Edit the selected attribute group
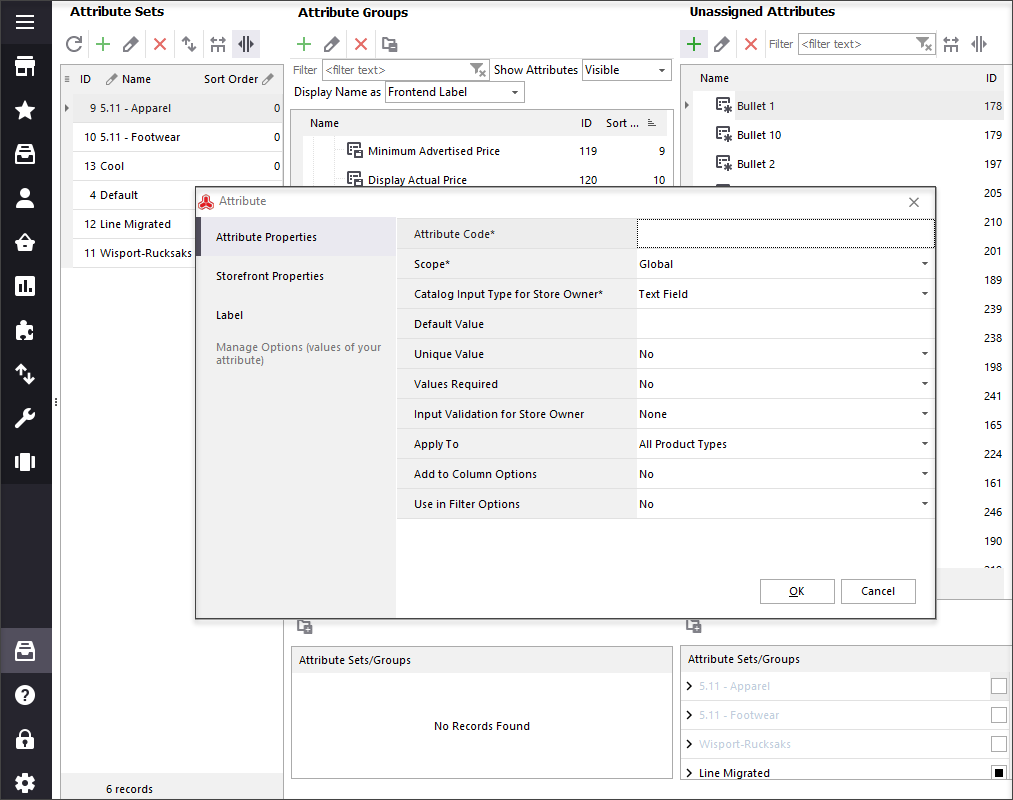 click(x=332, y=44)
